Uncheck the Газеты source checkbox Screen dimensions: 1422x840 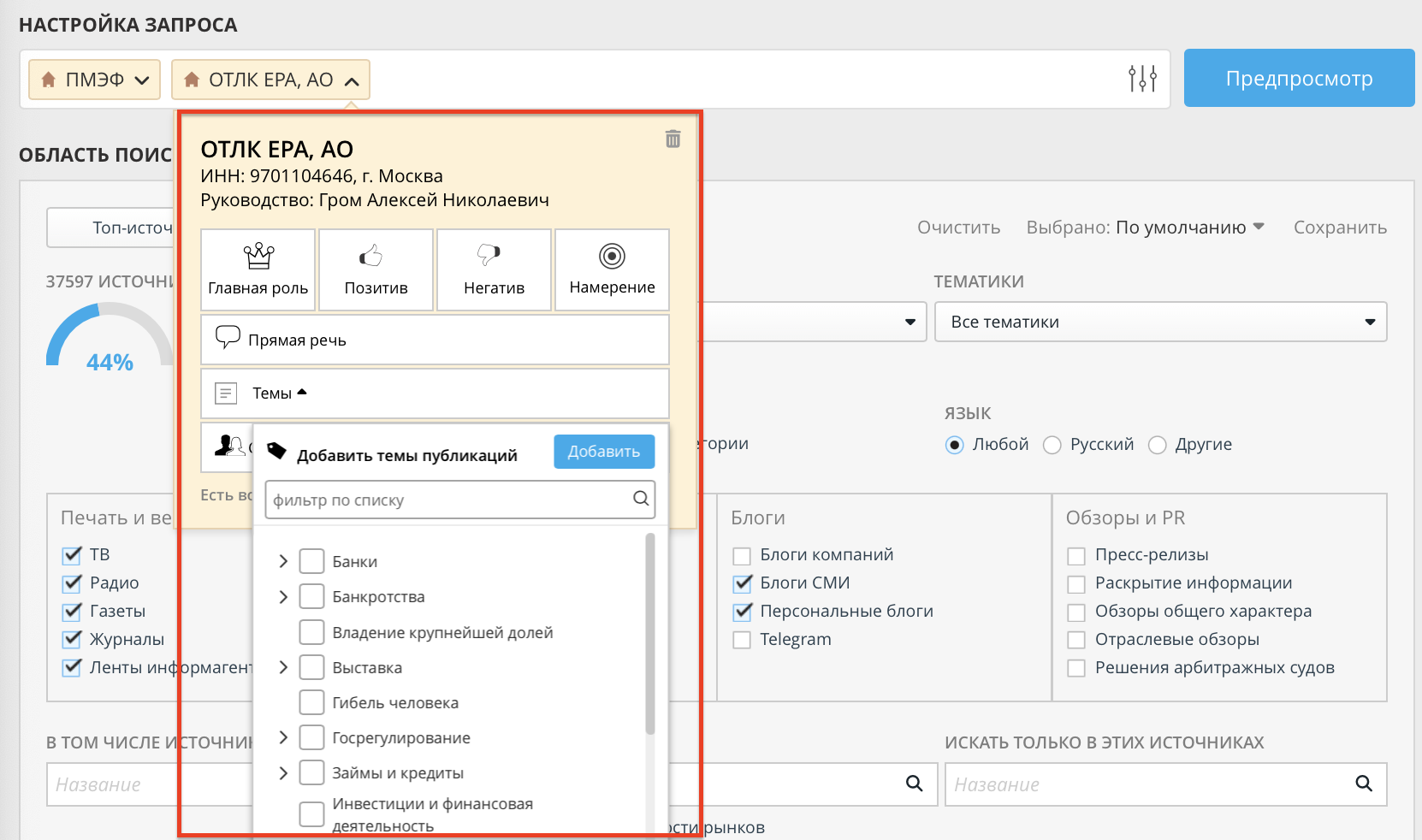[73, 612]
